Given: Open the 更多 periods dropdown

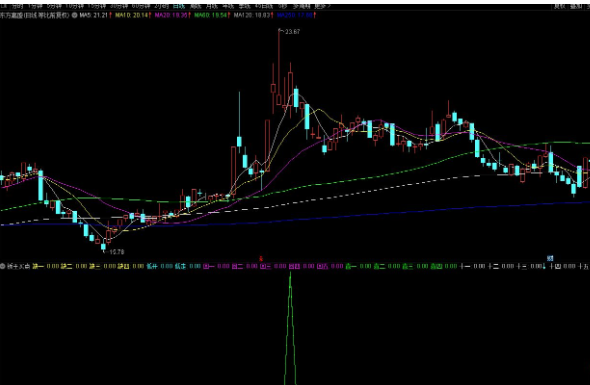Looking at the screenshot, I should 322,6.
